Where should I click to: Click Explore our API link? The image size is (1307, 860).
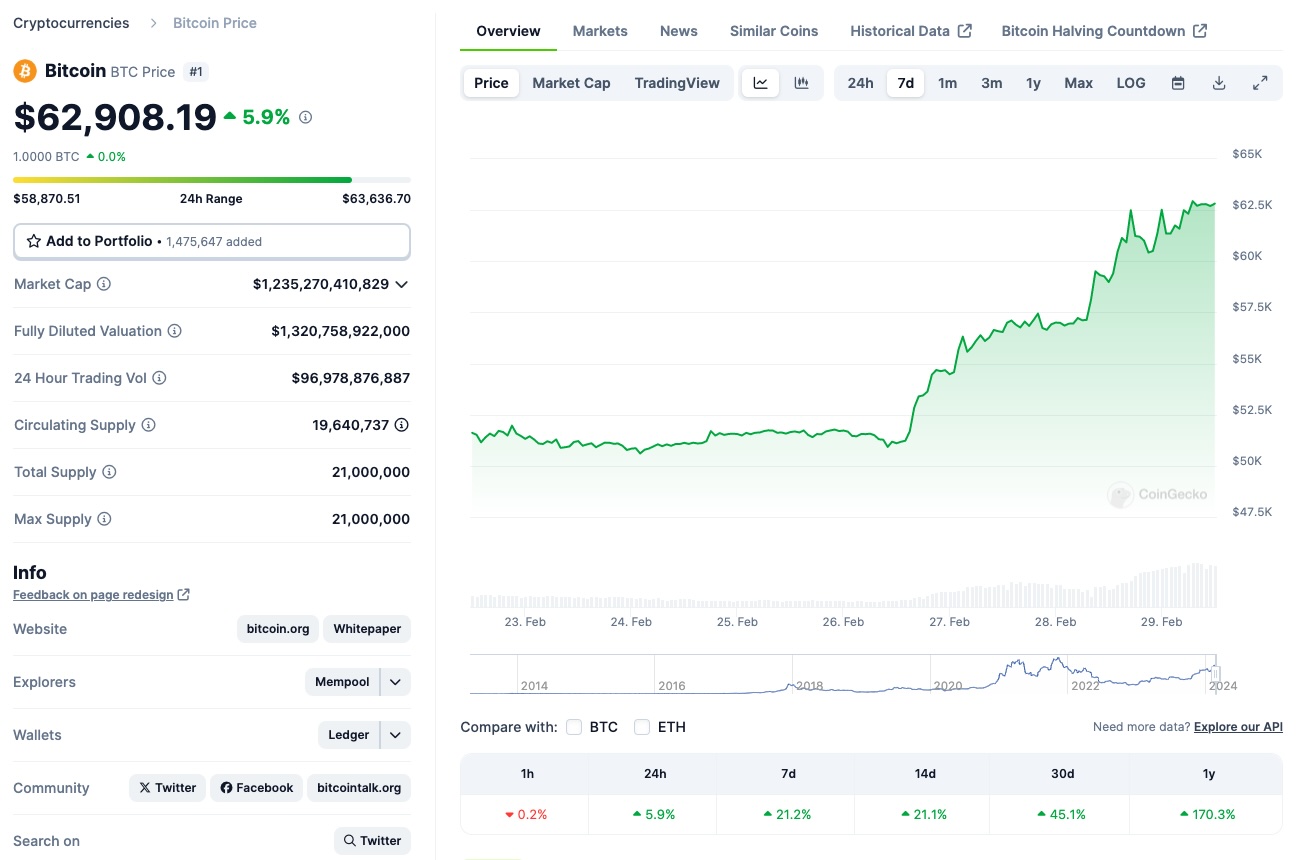point(1238,727)
